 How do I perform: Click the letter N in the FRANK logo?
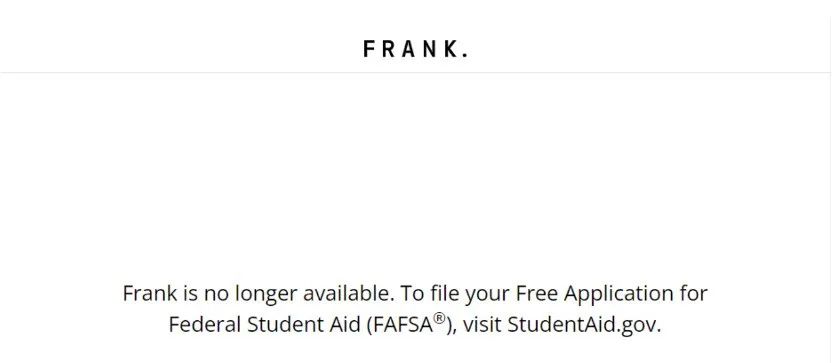click(x=430, y=49)
